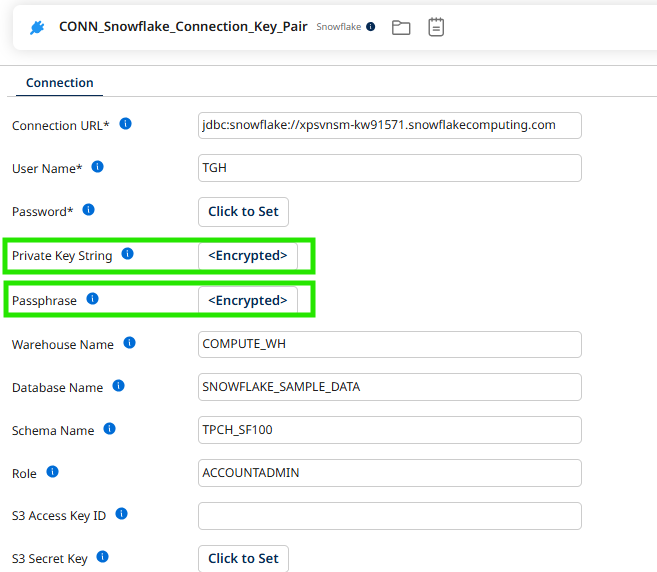Show info for Database Name
This screenshot has height=572, width=657.
(119, 386)
